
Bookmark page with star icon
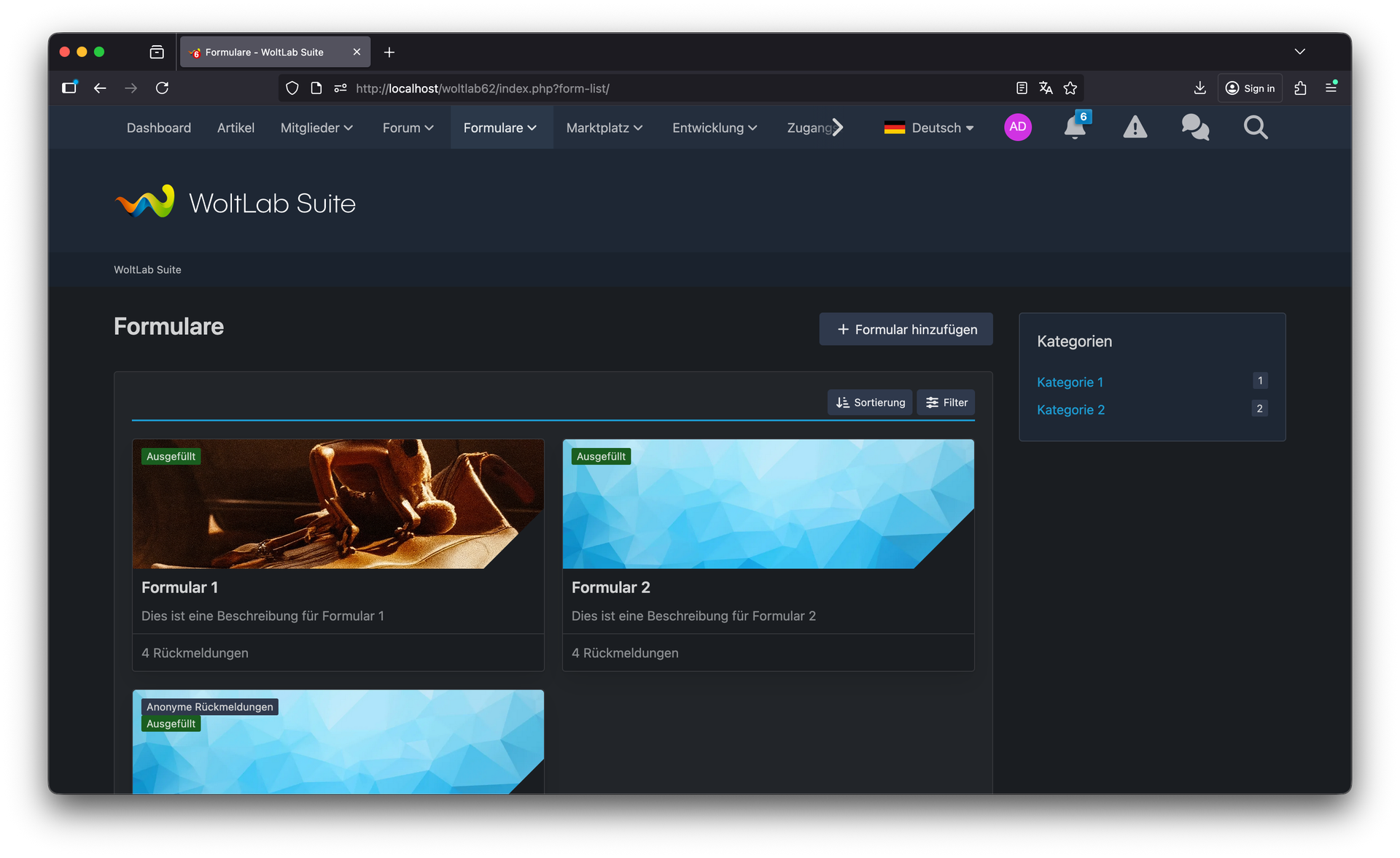(x=1070, y=88)
